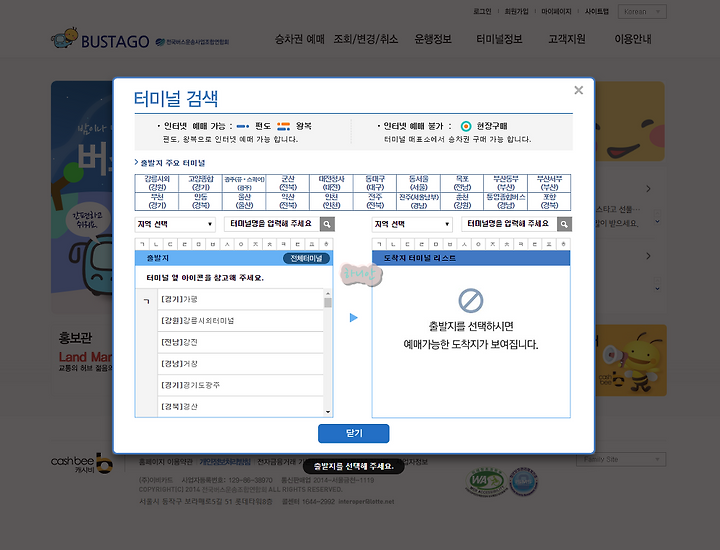Close the terminal search dialog with X

[x=579, y=90]
